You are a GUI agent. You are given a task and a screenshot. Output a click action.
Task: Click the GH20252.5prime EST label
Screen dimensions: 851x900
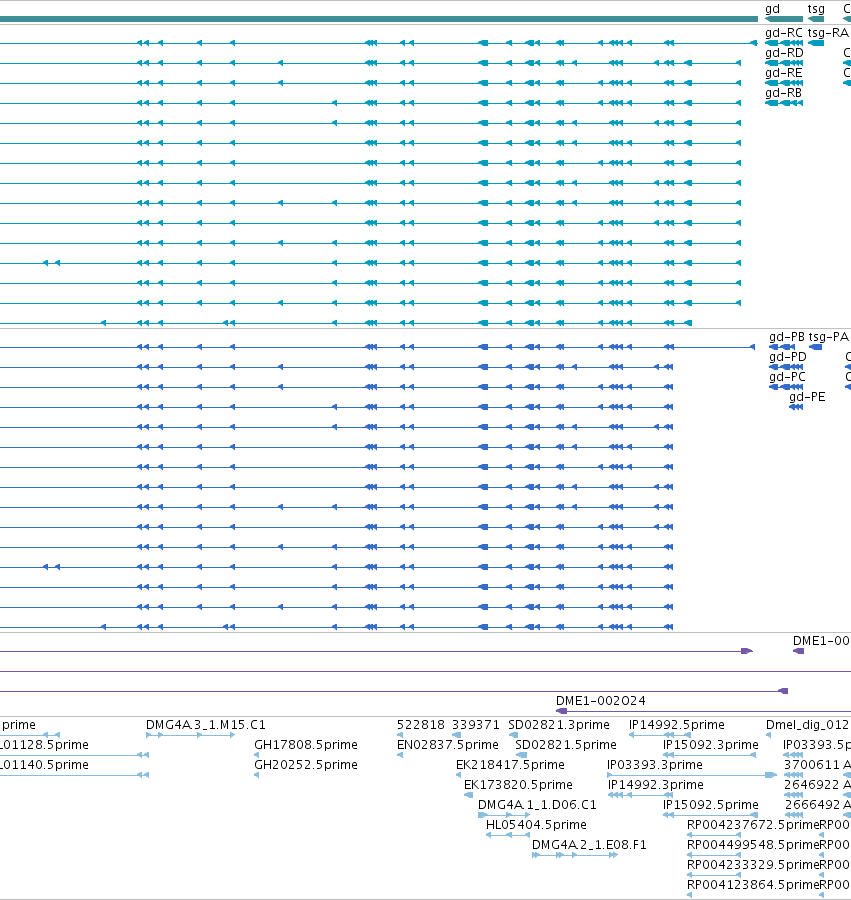[306, 765]
